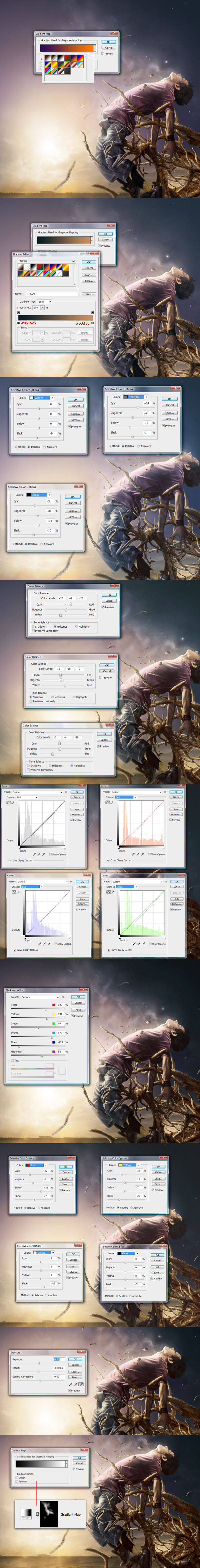Viewport: 200px width, 1568px height.
Task: Open Channel dropdown showing RGB in Curves dialog
Action: 26,797
